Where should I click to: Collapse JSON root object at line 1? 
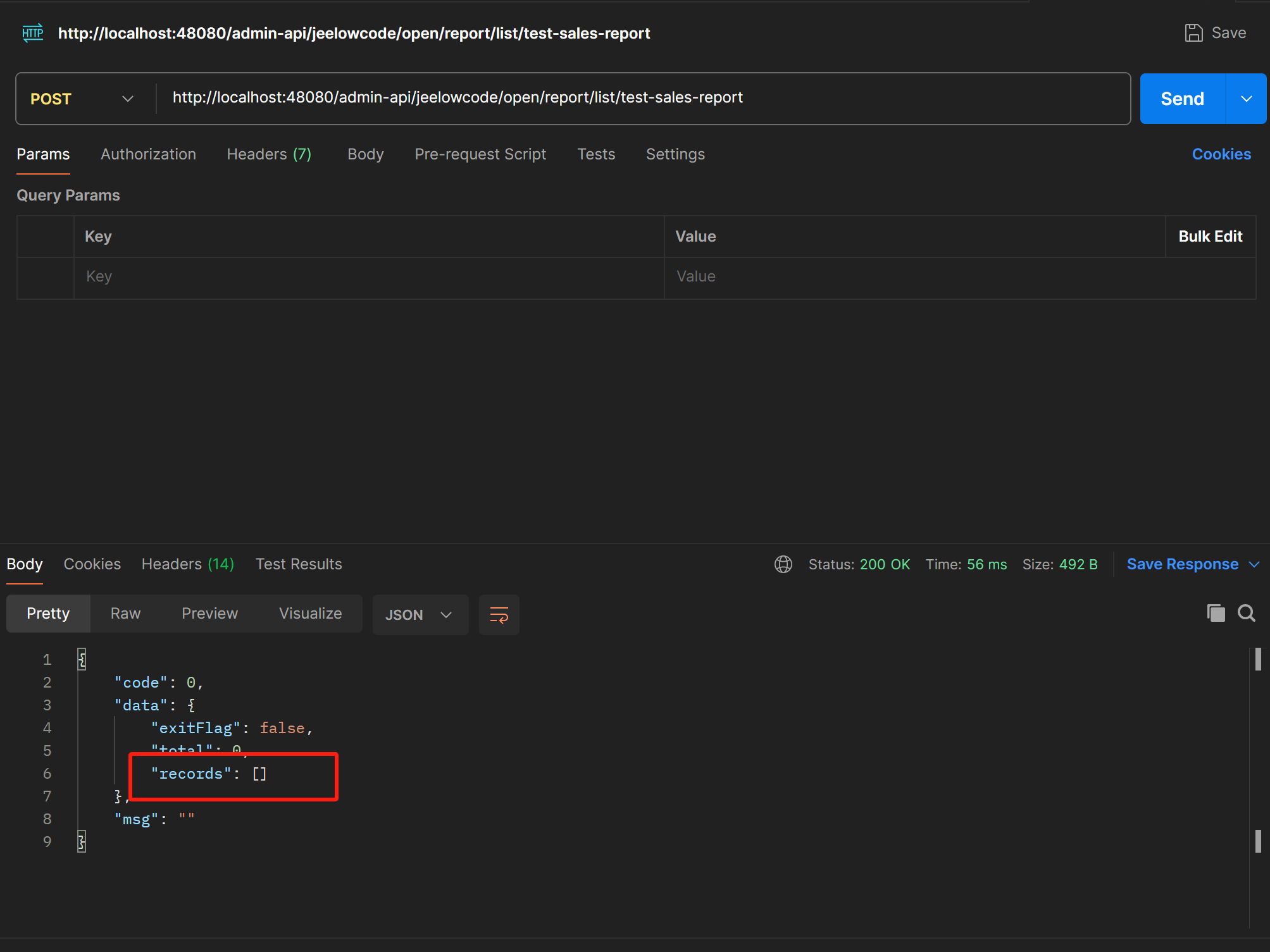click(x=82, y=659)
